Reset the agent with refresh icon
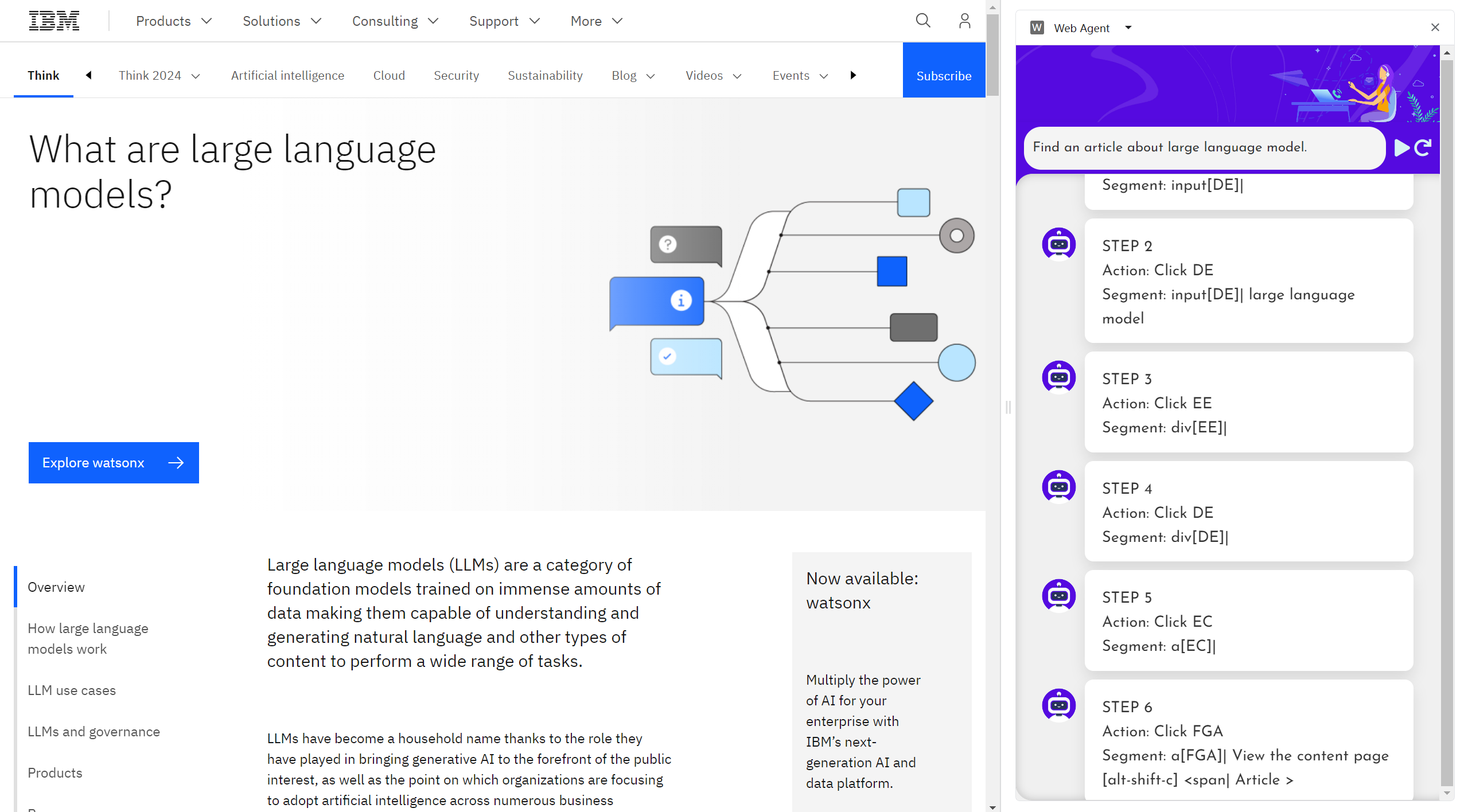Screen dimensions: 1468x812 pos(1423,147)
